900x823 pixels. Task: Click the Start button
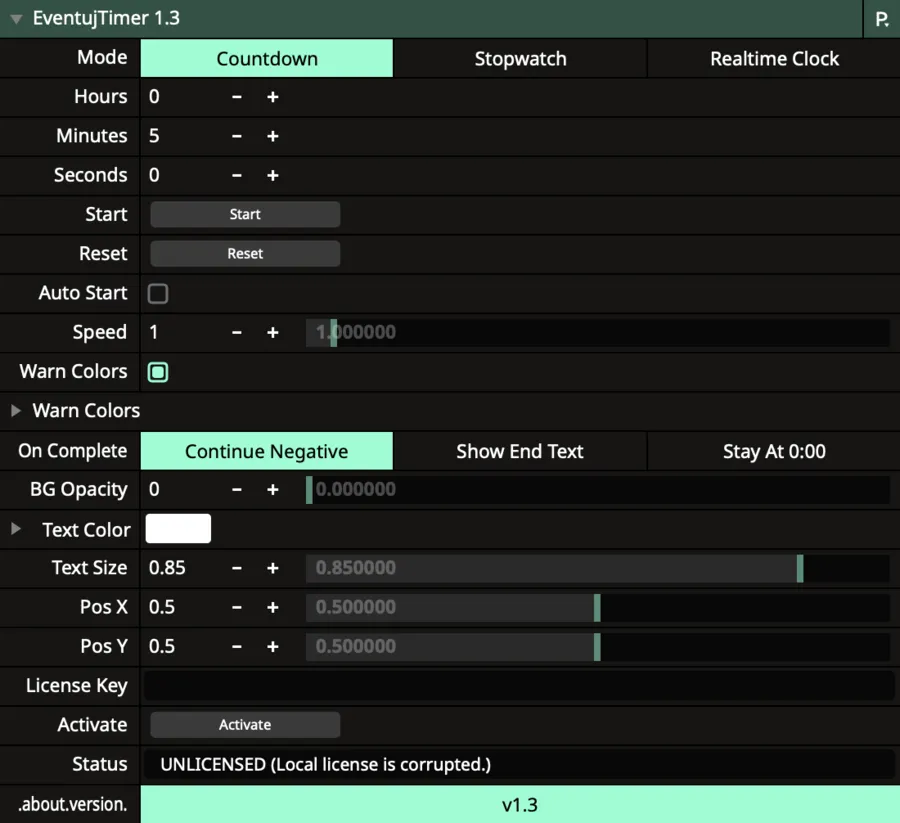[x=245, y=214]
